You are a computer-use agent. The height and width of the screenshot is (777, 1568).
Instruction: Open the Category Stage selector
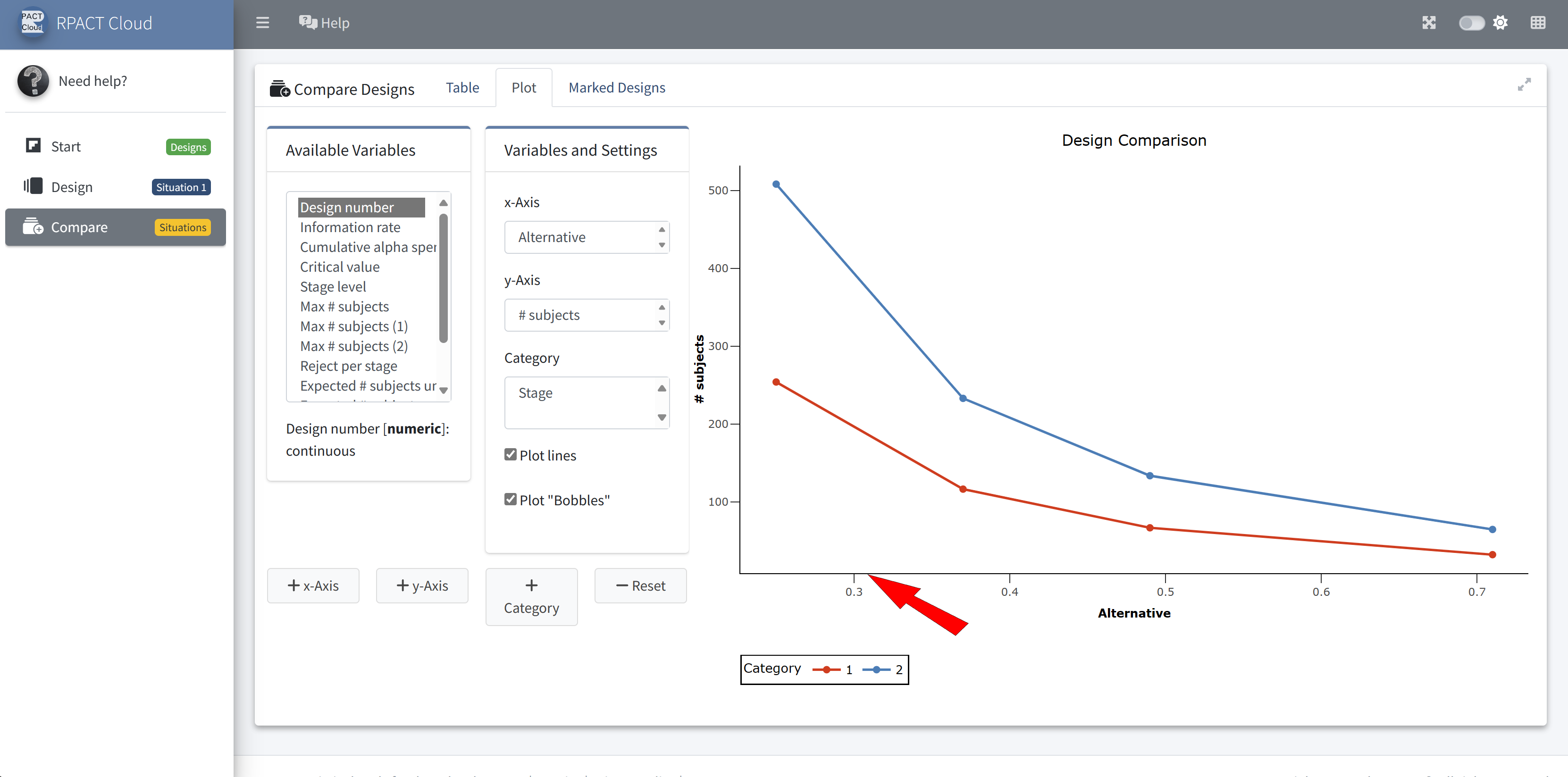[x=586, y=402]
